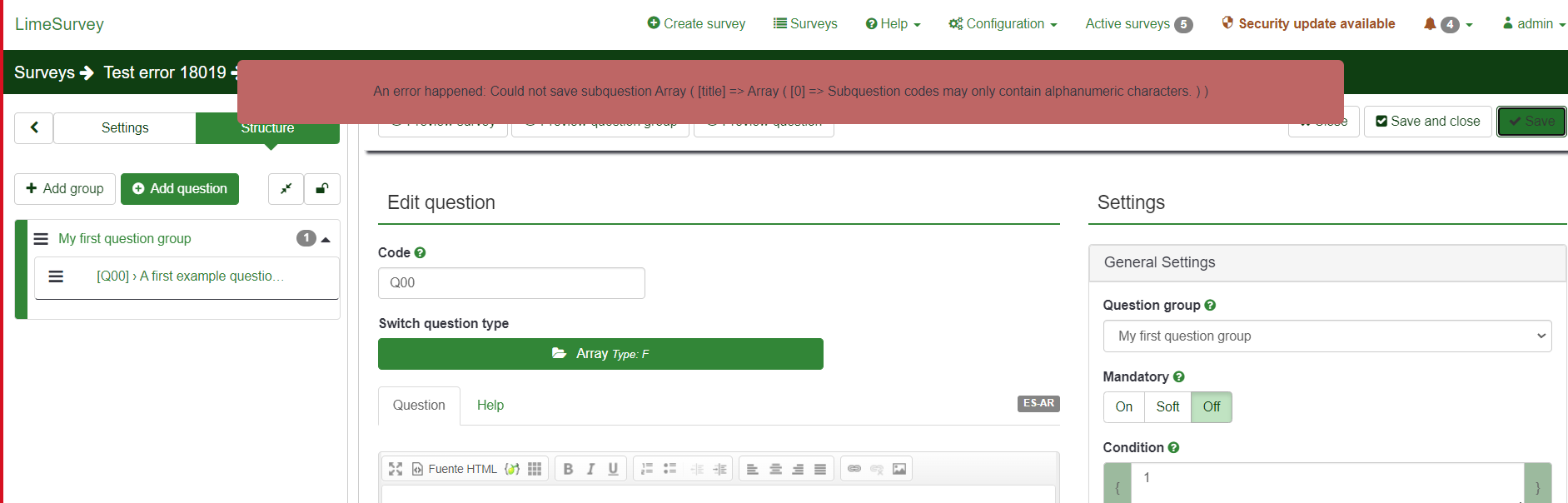
Task: Click help icon next to Mandatory
Action: (1178, 376)
